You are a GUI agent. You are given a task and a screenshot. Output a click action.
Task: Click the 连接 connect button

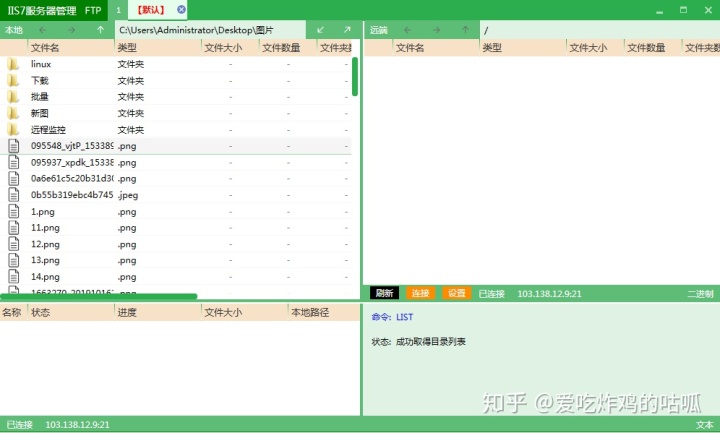tap(420, 293)
